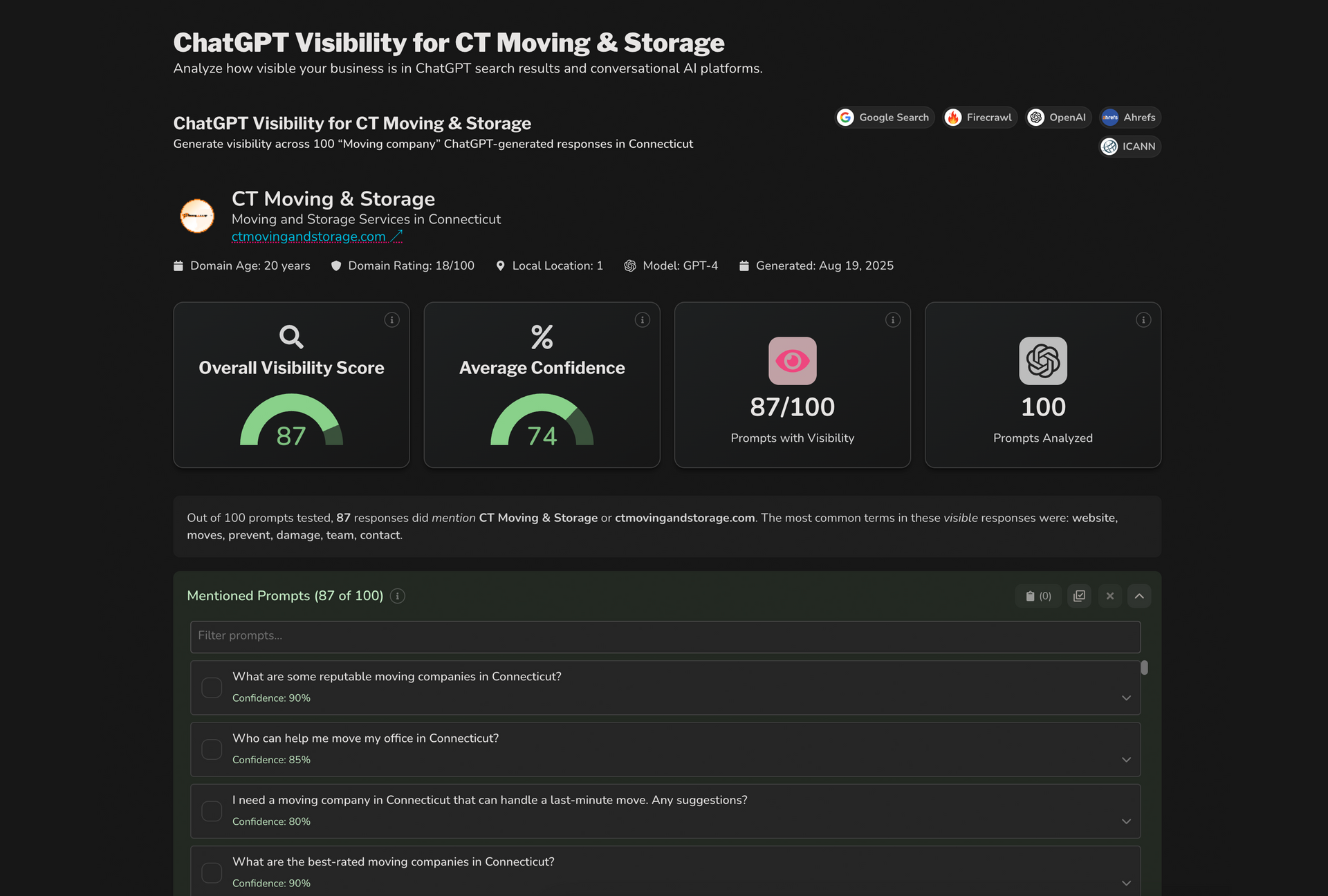This screenshot has width=1328, height=896.
Task: Click 'Domain Rating: 18/100' text
Action: [x=411, y=265]
